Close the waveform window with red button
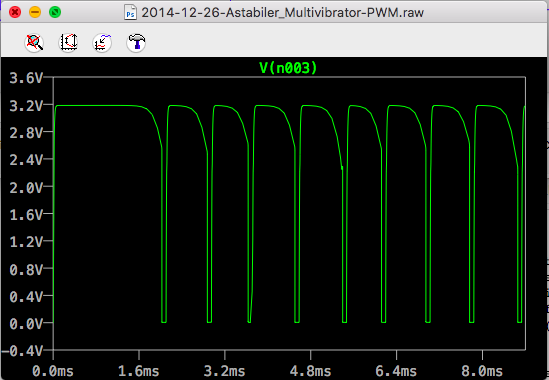The image size is (549, 380). point(15,12)
